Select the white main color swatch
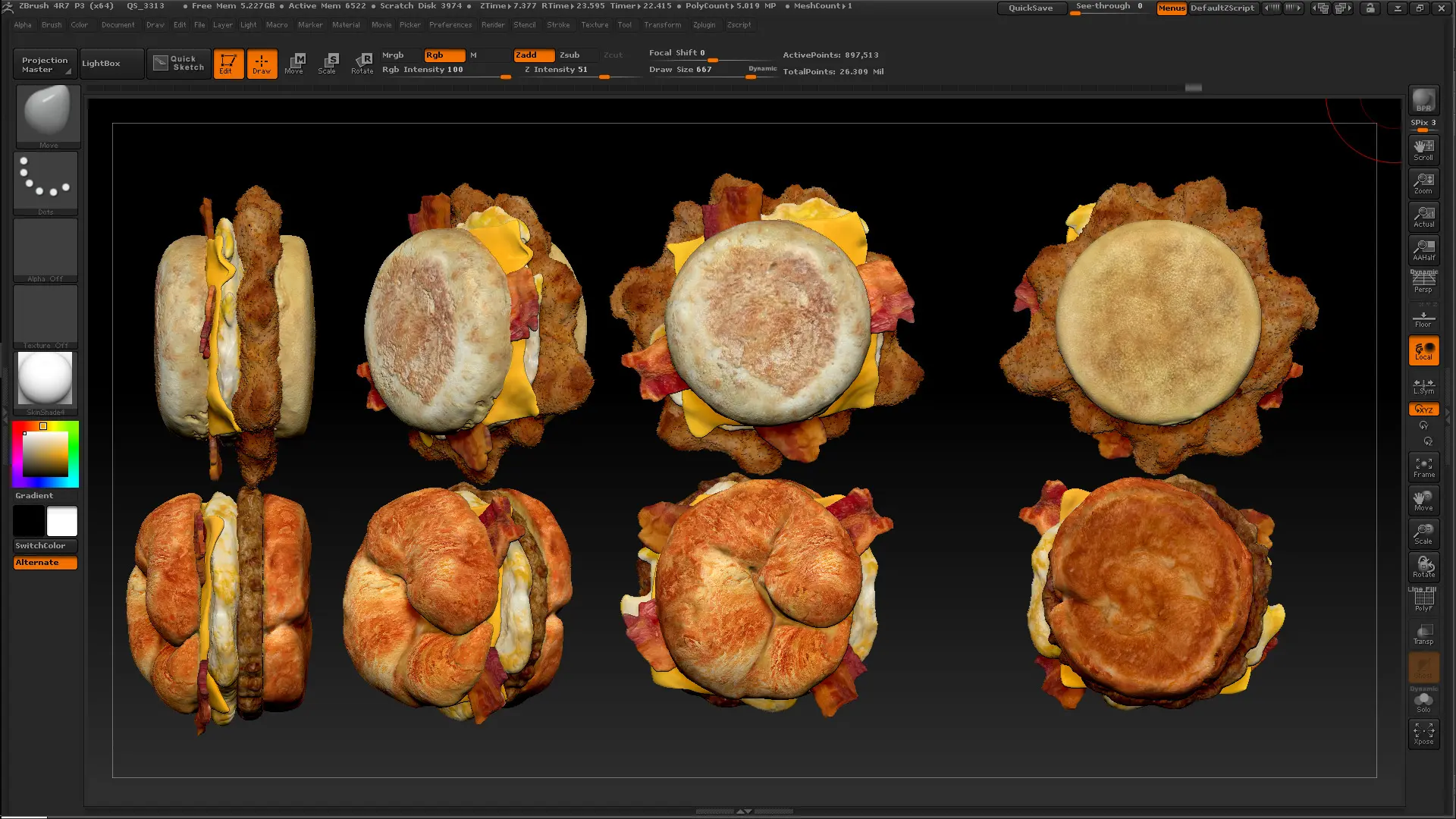Viewport: 1456px width, 819px height. [x=62, y=522]
